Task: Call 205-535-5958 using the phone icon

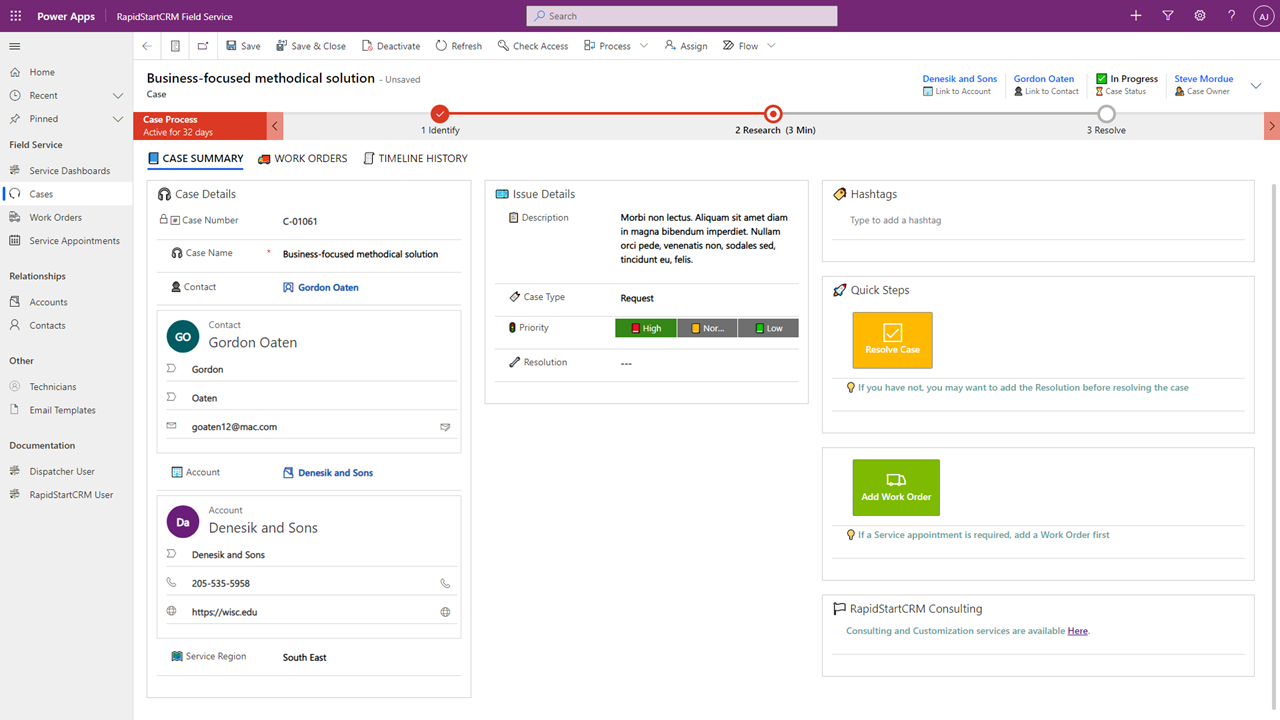Action: click(x=445, y=583)
